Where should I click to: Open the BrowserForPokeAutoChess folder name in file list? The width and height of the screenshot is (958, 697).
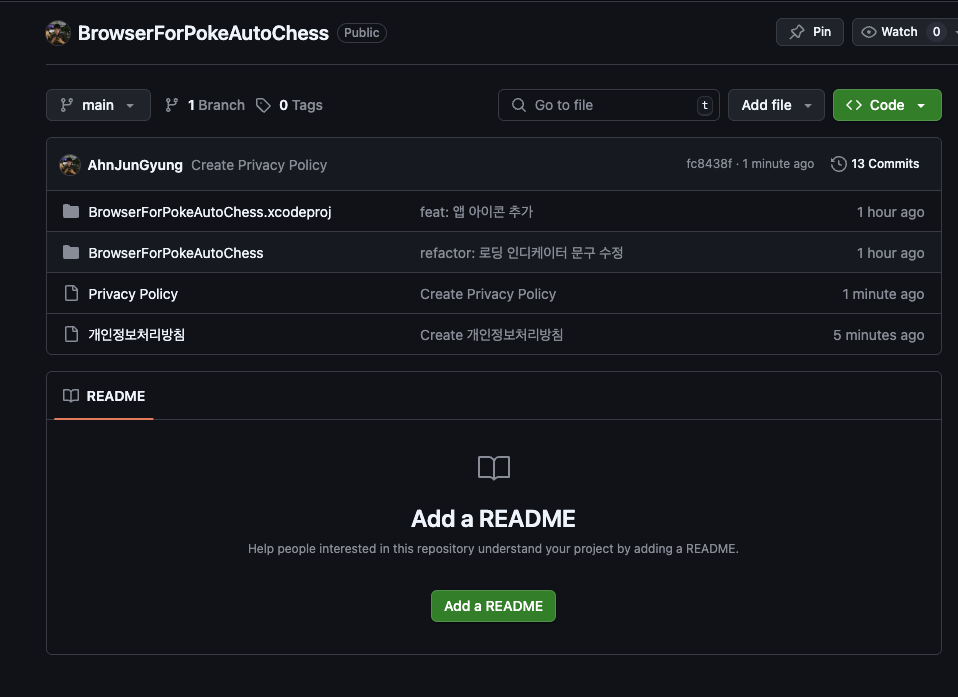click(x=176, y=253)
